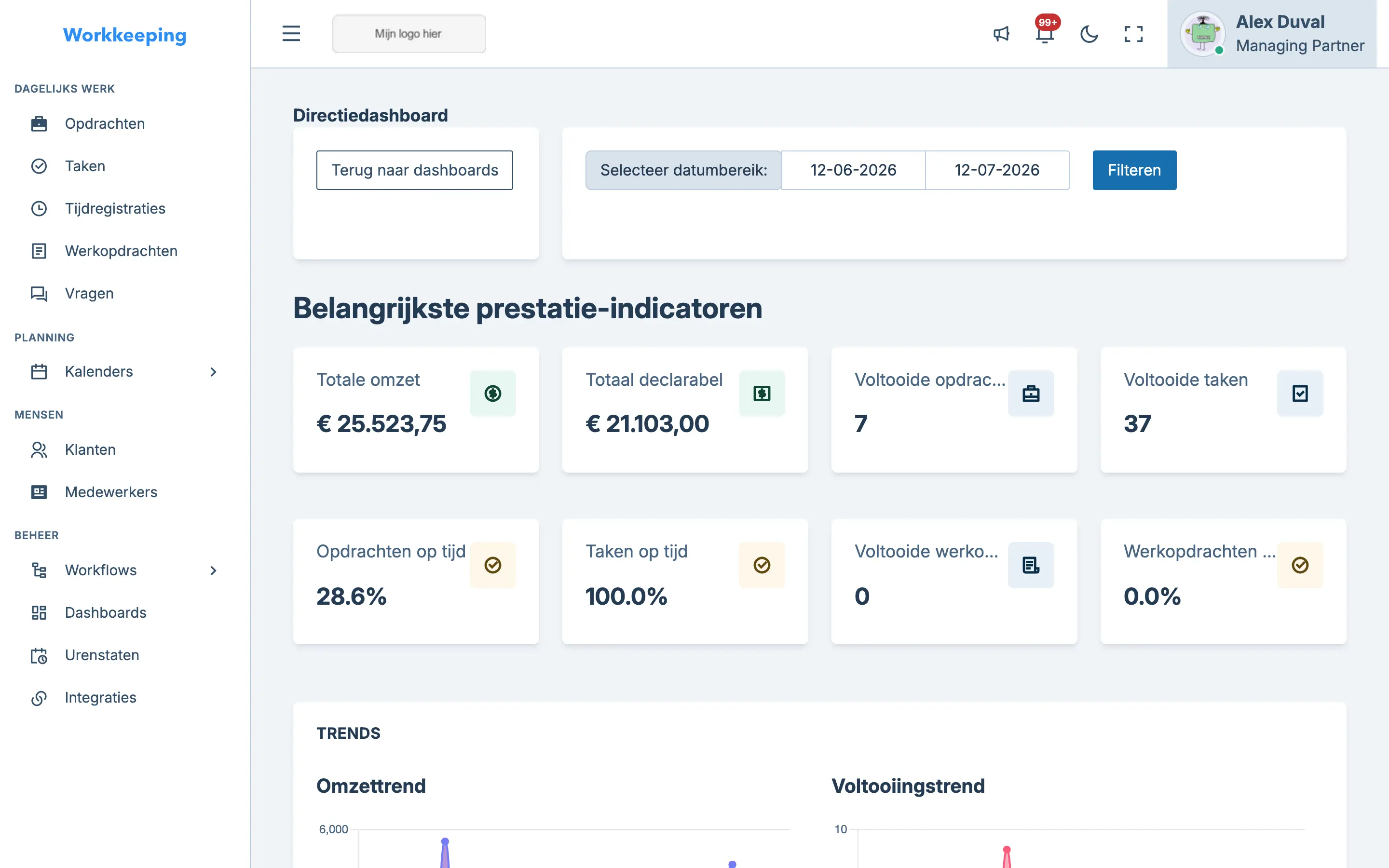Open the Klanten menu item
The width and height of the screenshot is (1389, 868).
(x=90, y=449)
